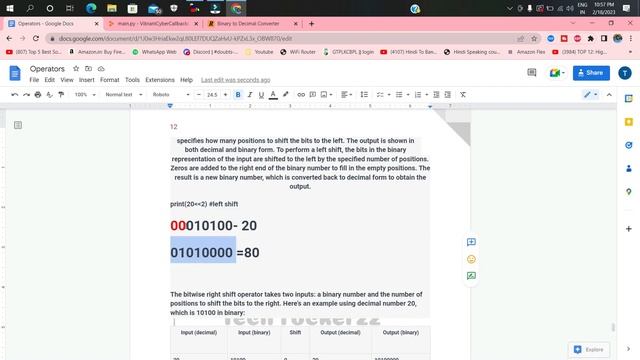
Task: Open the Extensions menu
Action: (160, 80)
